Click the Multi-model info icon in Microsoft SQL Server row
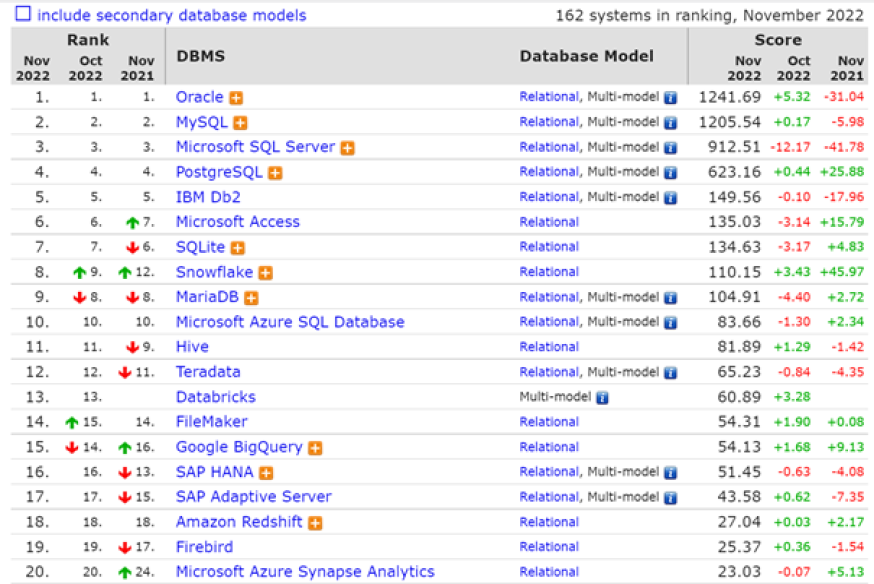This screenshot has height=584, width=874. point(671,148)
